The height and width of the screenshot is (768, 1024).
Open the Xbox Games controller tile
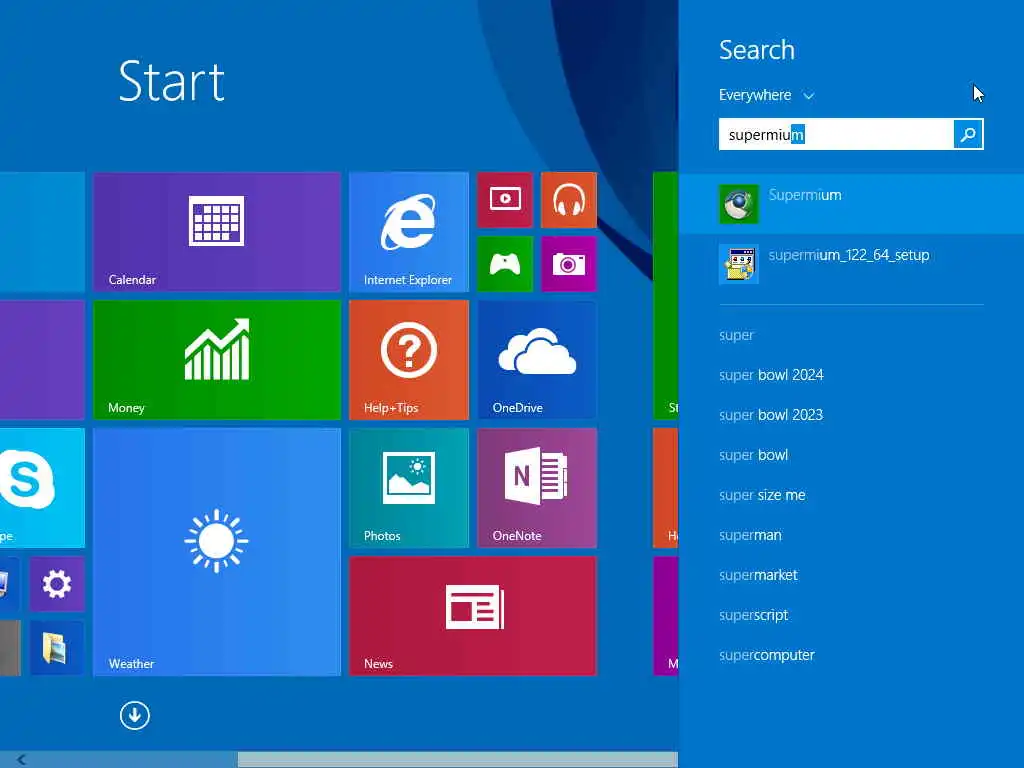[x=505, y=264]
